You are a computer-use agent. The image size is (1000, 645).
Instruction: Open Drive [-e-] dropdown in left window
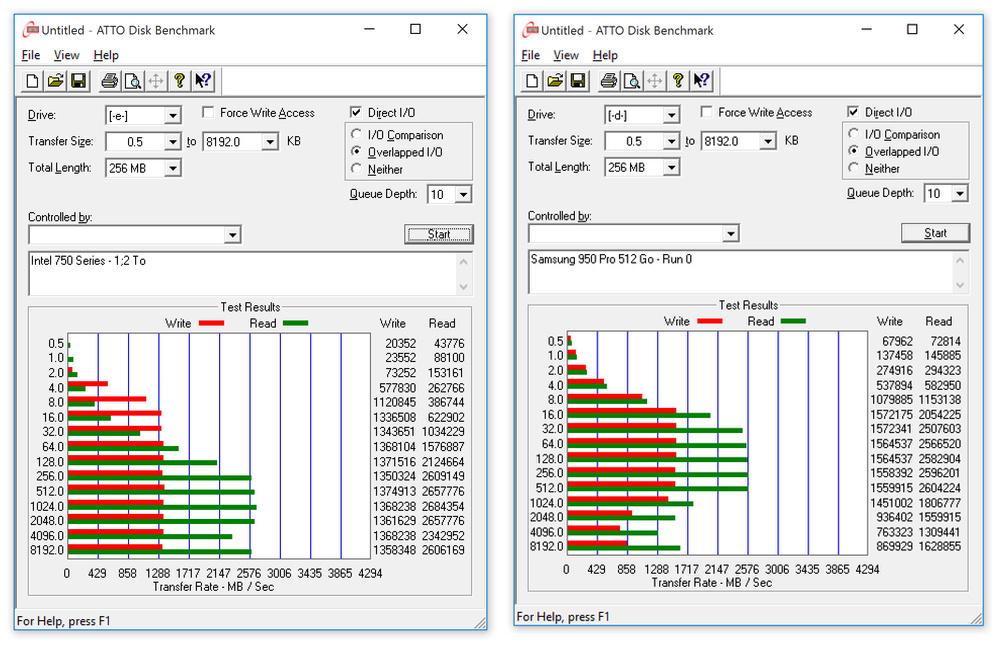click(x=172, y=115)
